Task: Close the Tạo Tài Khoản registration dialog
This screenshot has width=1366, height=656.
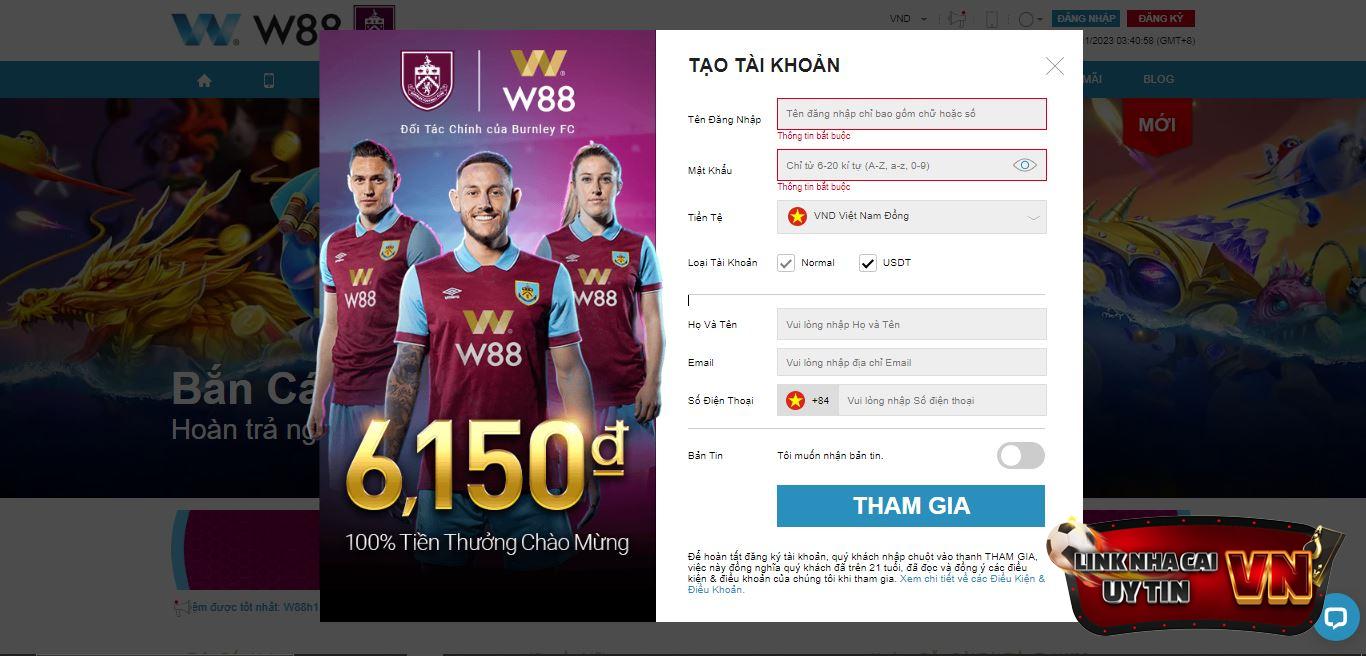Action: [x=1054, y=66]
